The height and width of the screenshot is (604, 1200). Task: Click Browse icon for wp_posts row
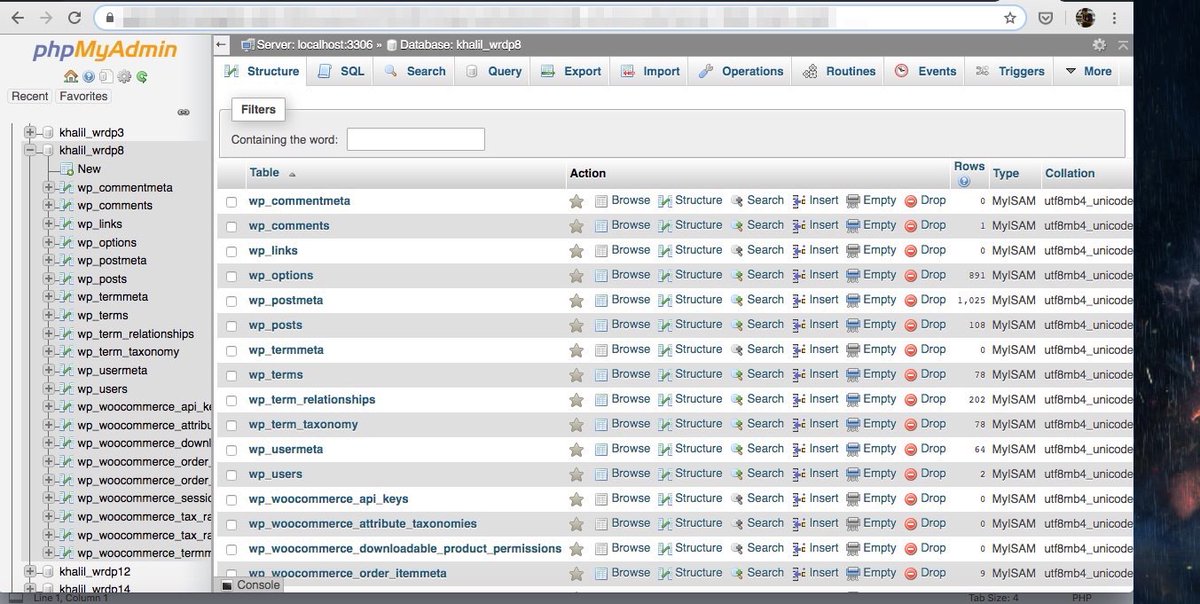601,325
